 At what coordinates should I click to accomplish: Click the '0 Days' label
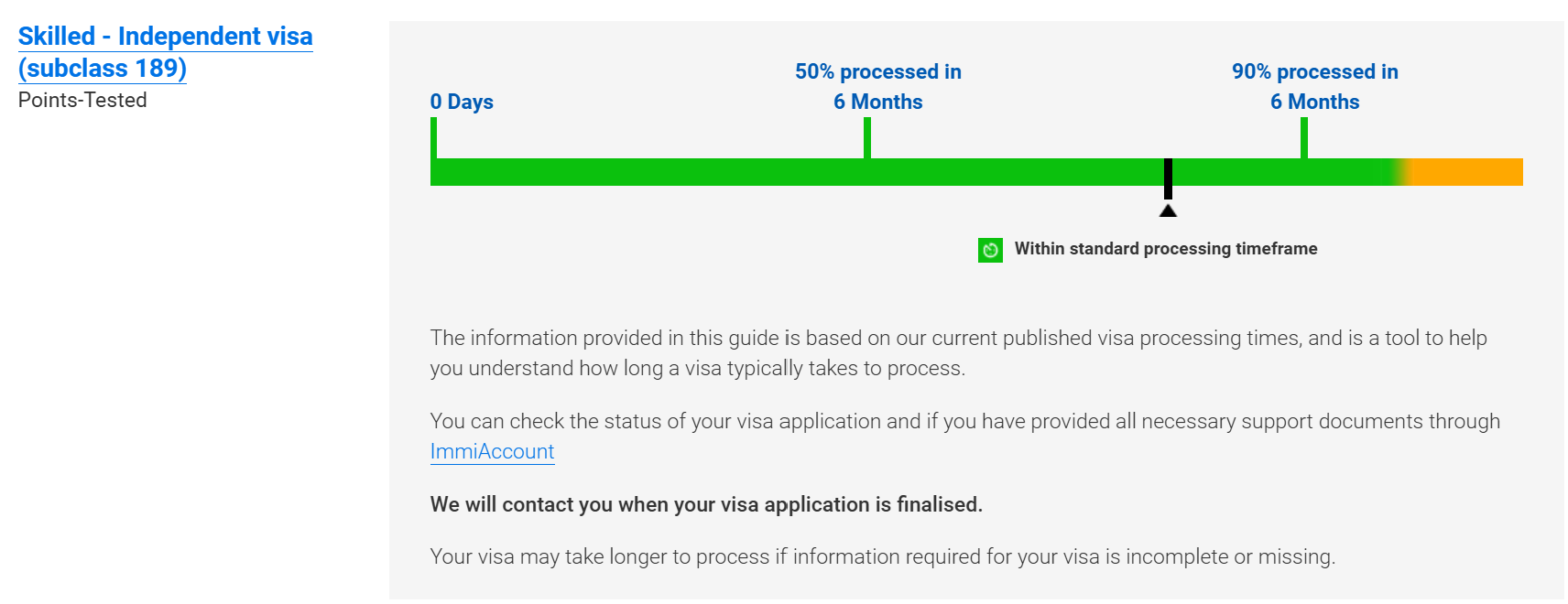coord(462,102)
